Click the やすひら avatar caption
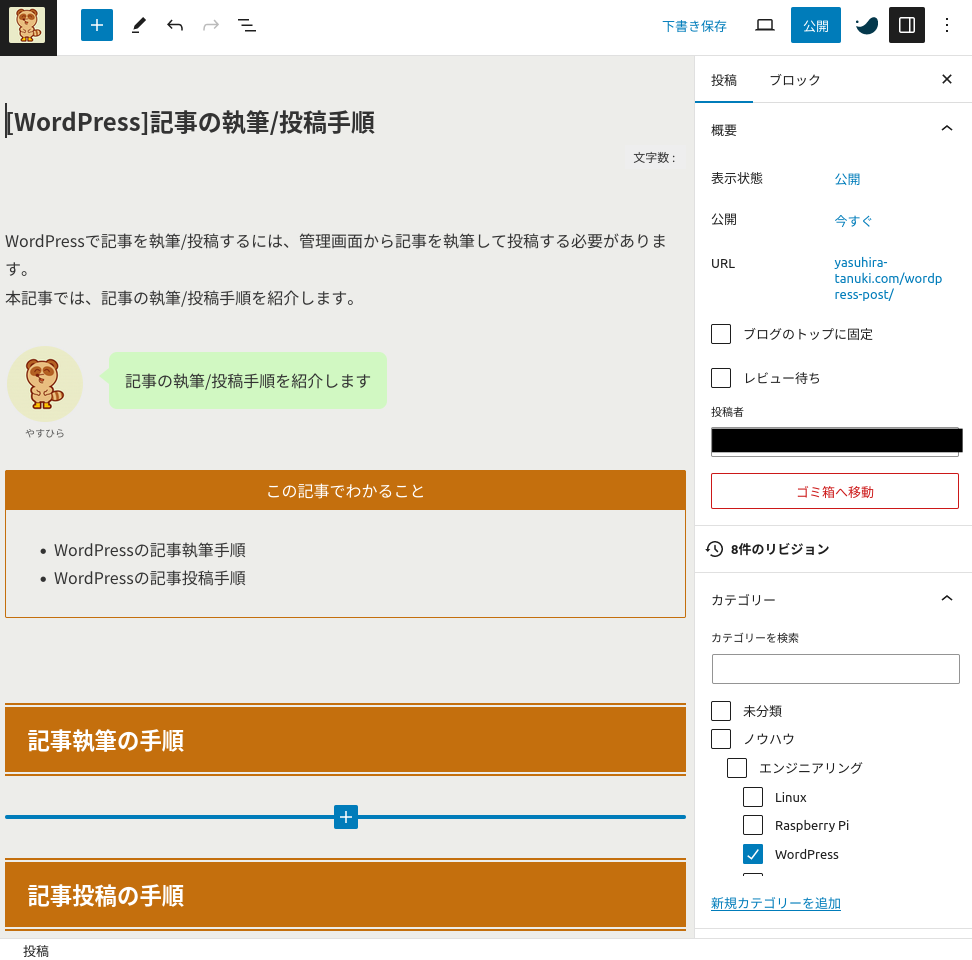This screenshot has width=972, height=960. (x=45, y=433)
